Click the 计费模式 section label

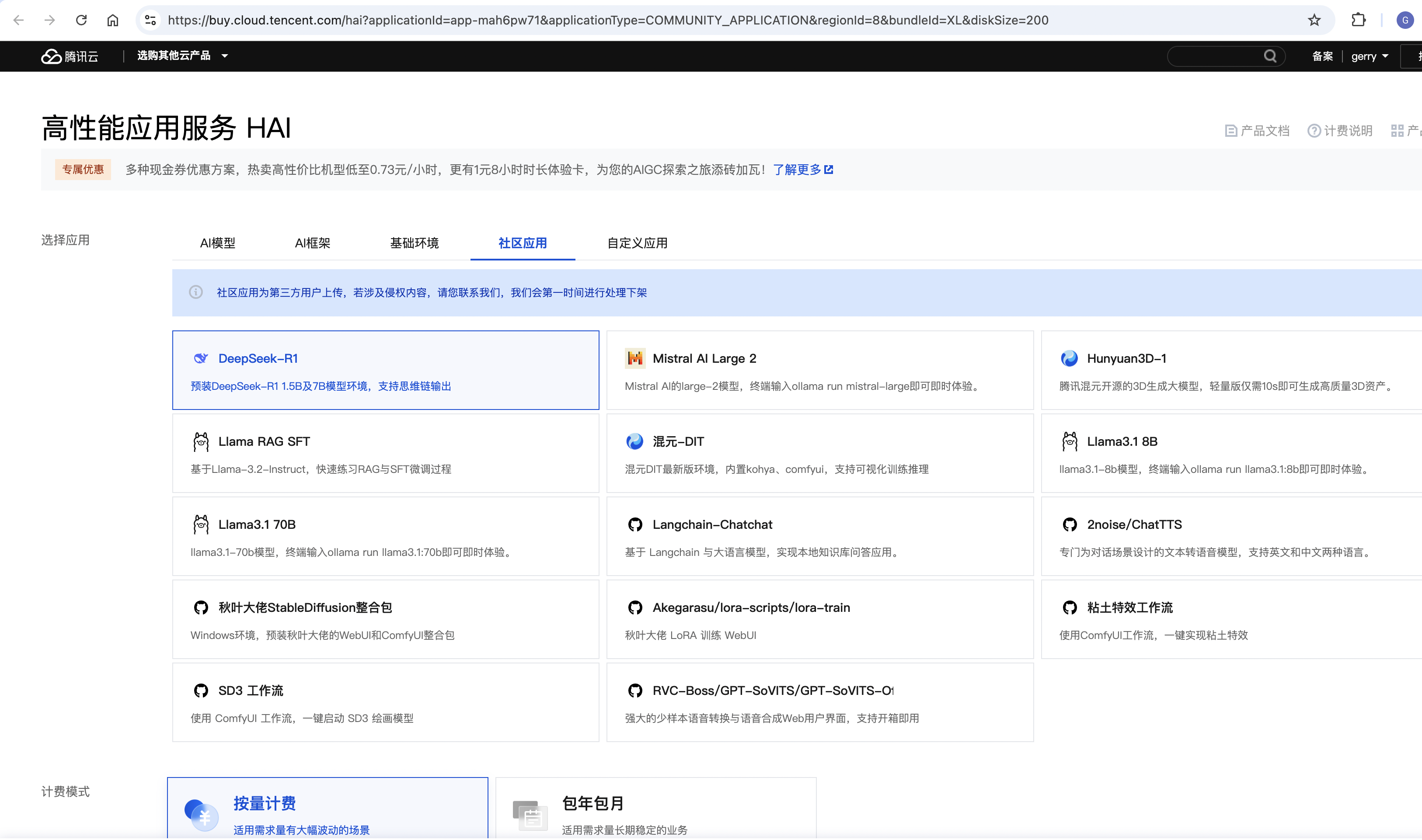coord(65,792)
